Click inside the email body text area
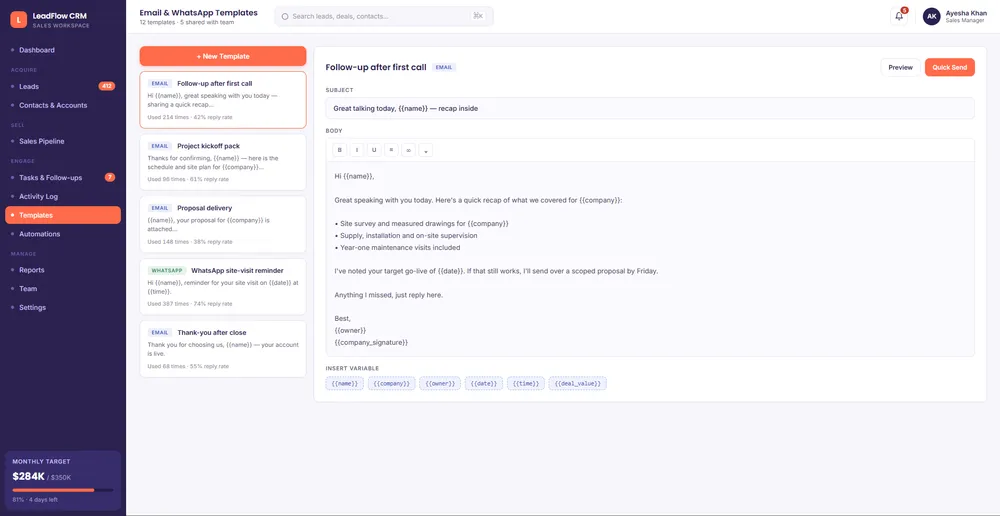The height and width of the screenshot is (516, 1000). point(650,259)
